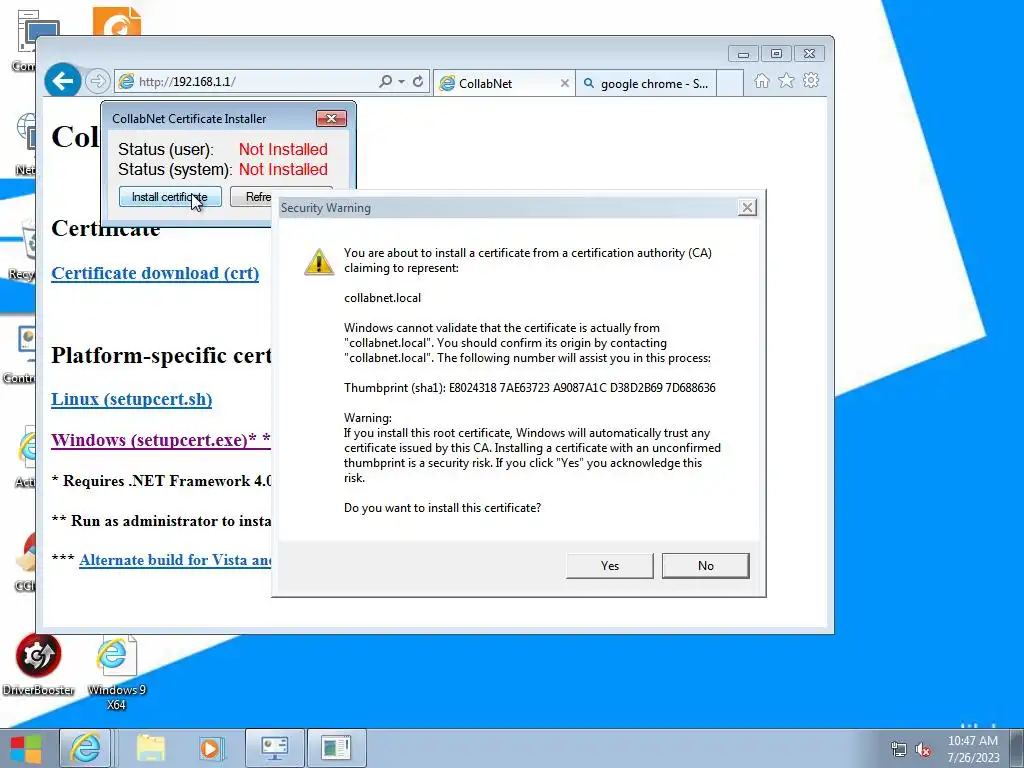Close the CollabNet Certificate Installer window
Screen dimensions: 1024x768
[331, 118]
